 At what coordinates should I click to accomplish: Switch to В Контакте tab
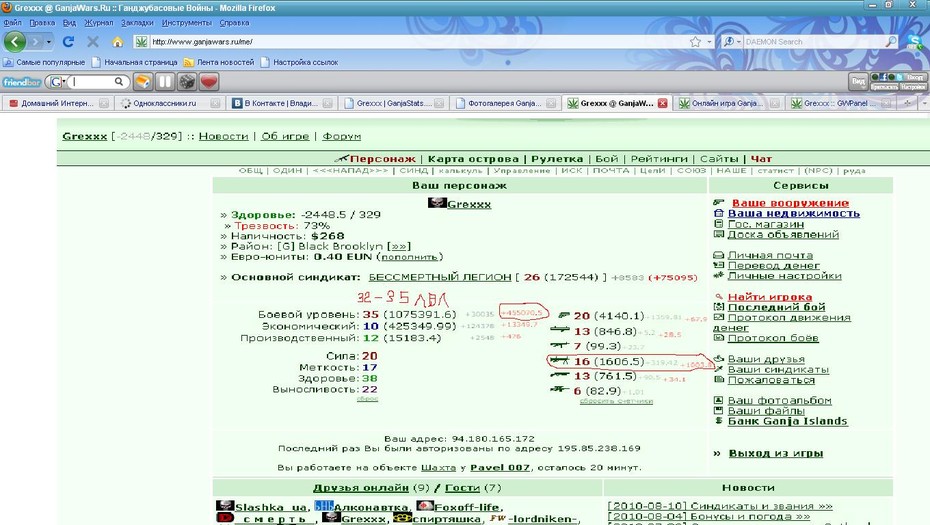[x=281, y=103]
